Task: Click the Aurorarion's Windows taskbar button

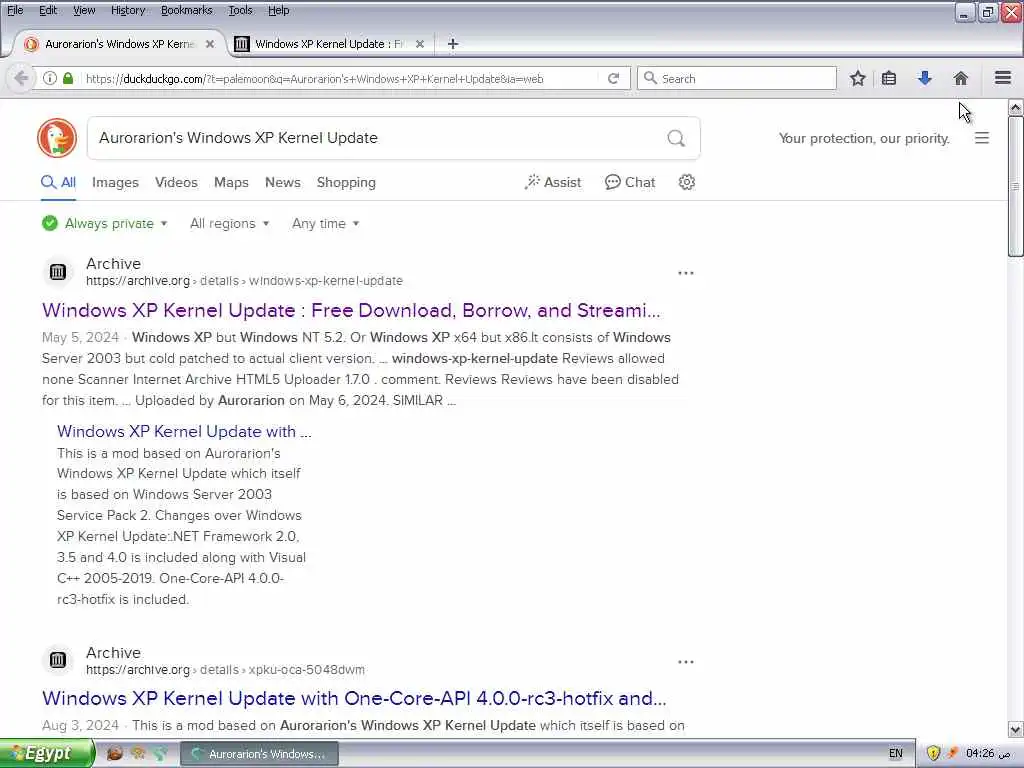Action: click(259, 754)
